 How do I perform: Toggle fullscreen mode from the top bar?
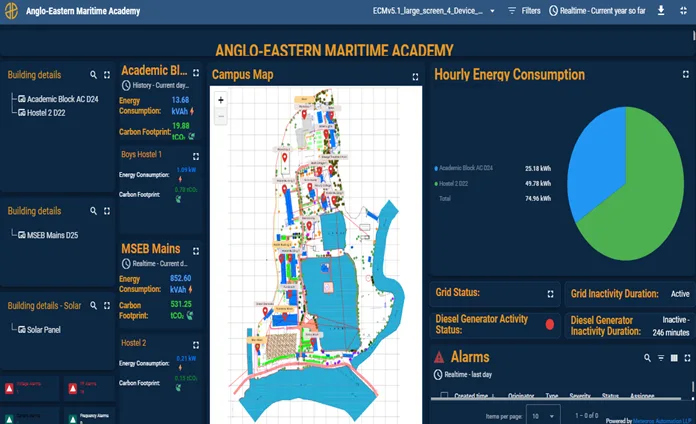(x=684, y=11)
